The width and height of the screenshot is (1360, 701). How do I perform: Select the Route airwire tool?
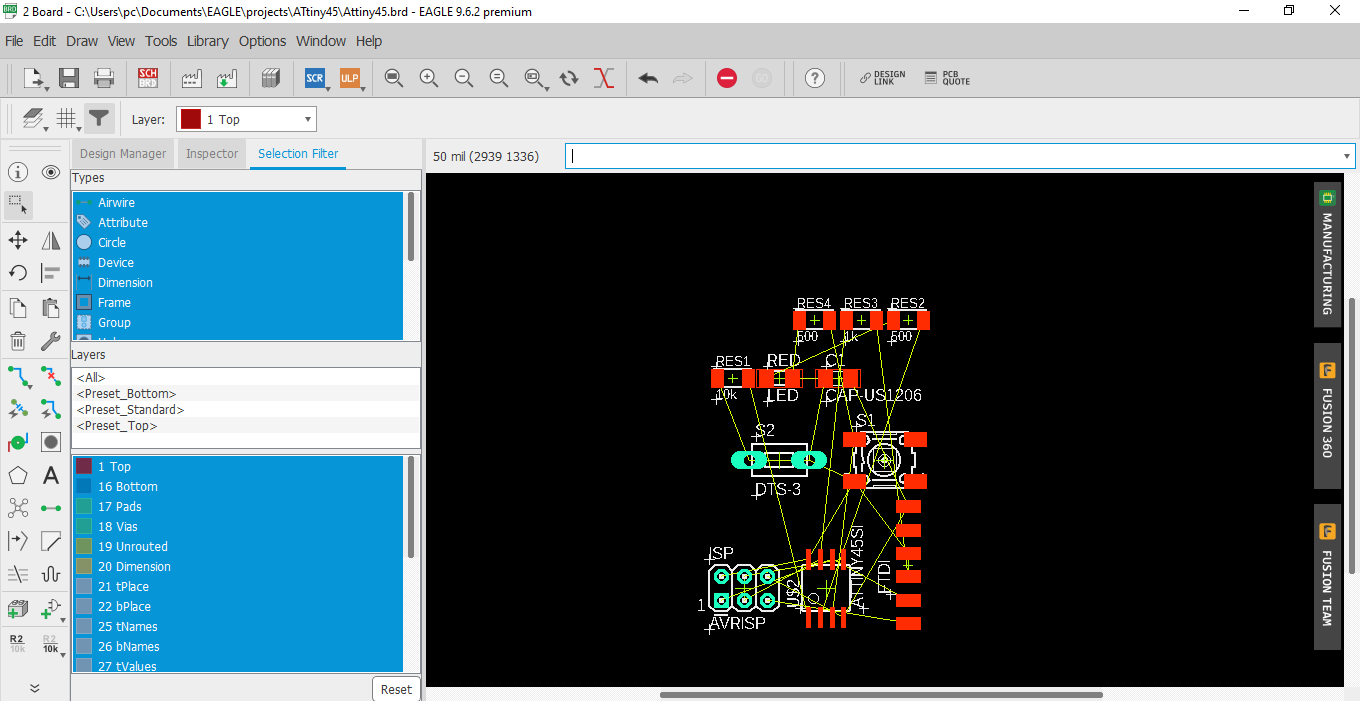point(18,376)
